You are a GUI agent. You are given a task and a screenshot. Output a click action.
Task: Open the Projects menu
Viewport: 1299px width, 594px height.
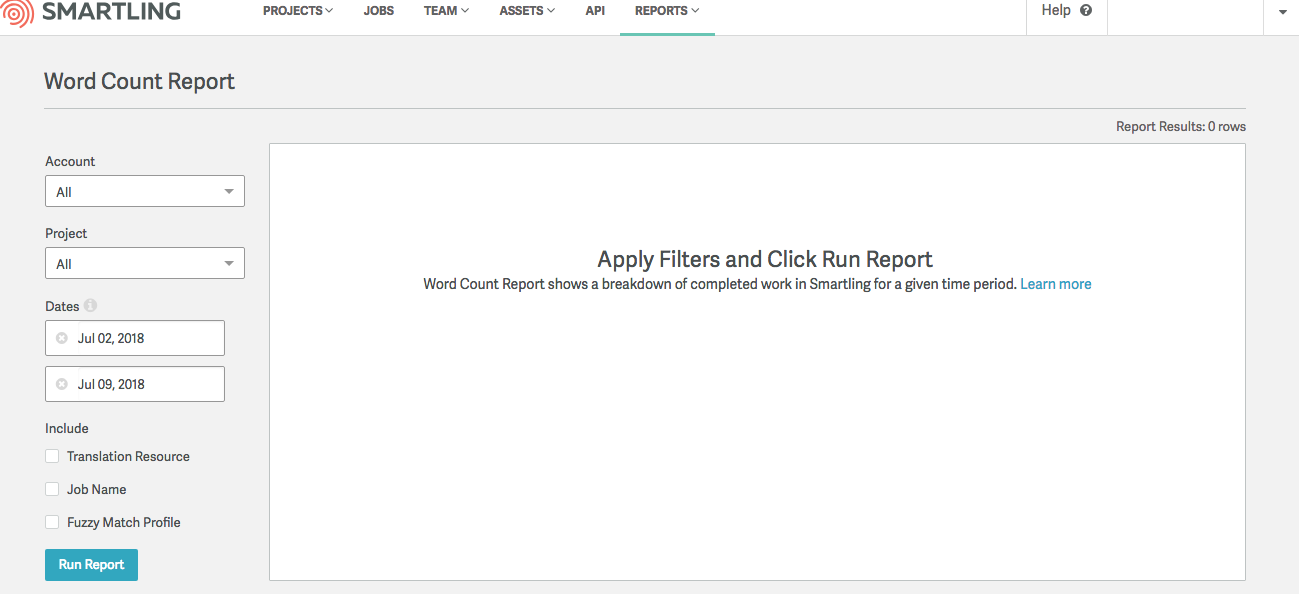(x=298, y=11)
